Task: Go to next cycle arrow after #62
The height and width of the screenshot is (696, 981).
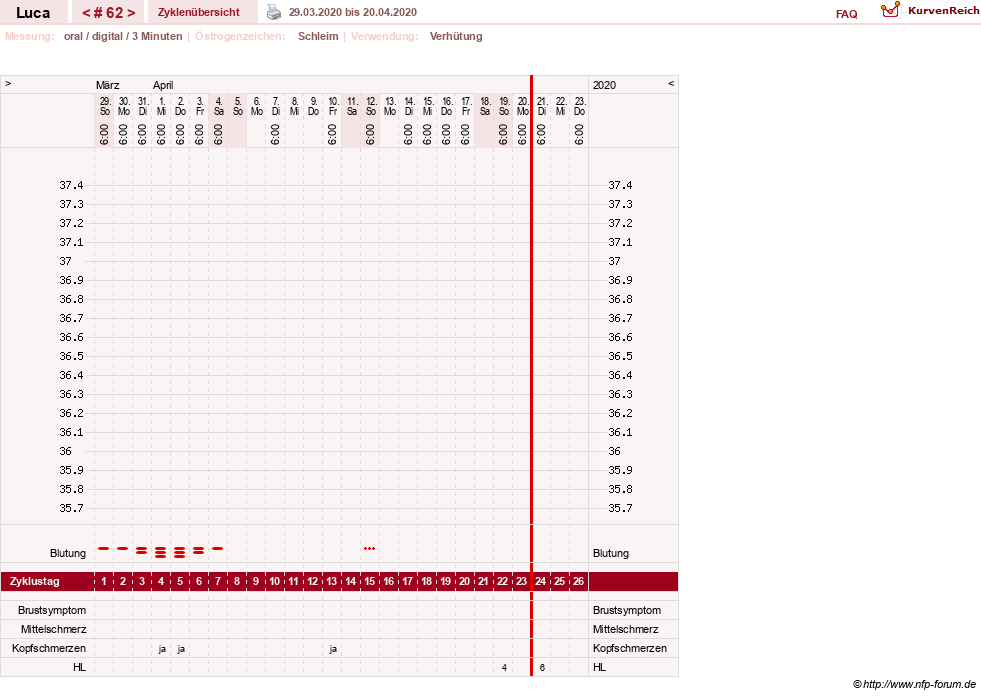Action: point(131,13)
